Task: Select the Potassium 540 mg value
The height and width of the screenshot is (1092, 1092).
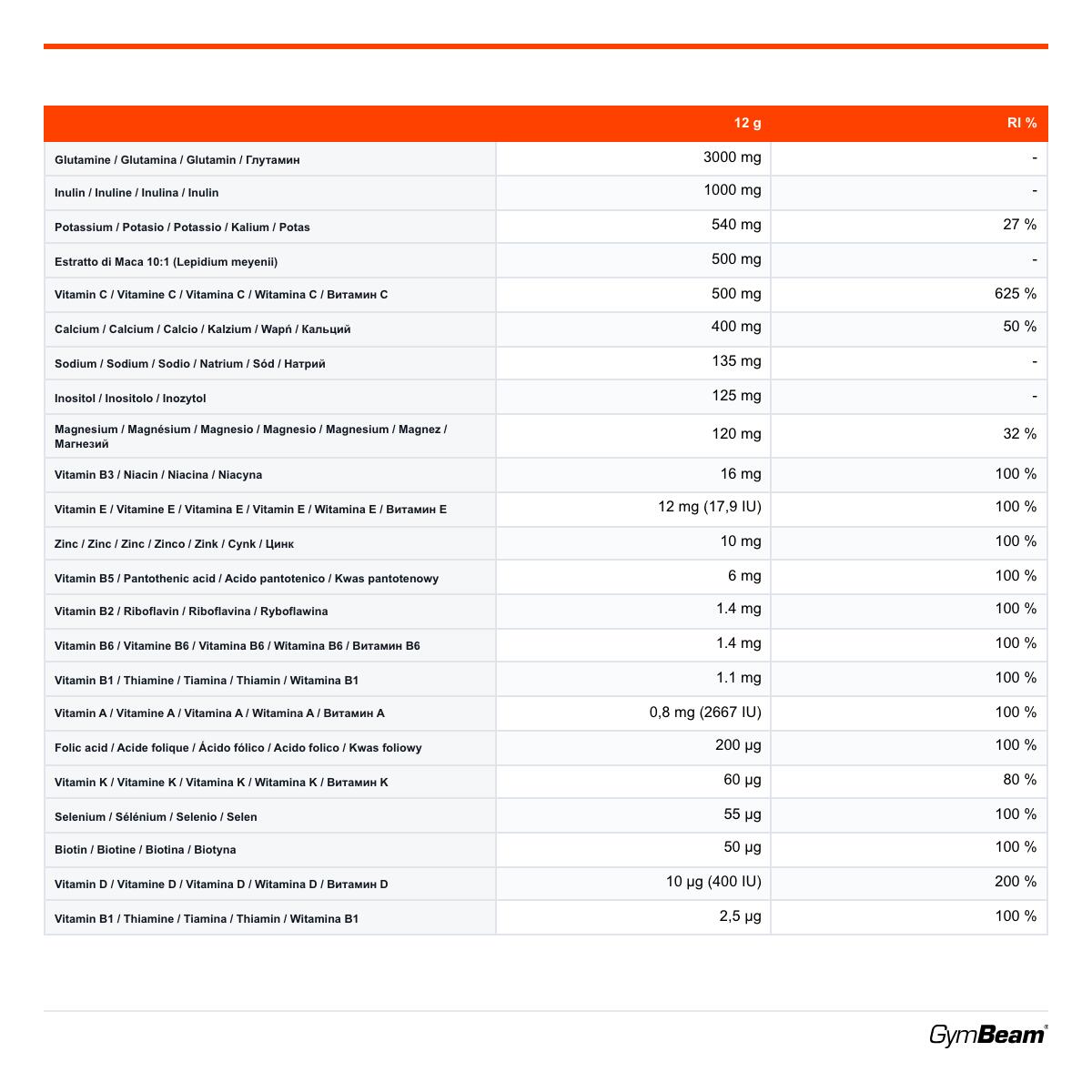Action: 736,225
